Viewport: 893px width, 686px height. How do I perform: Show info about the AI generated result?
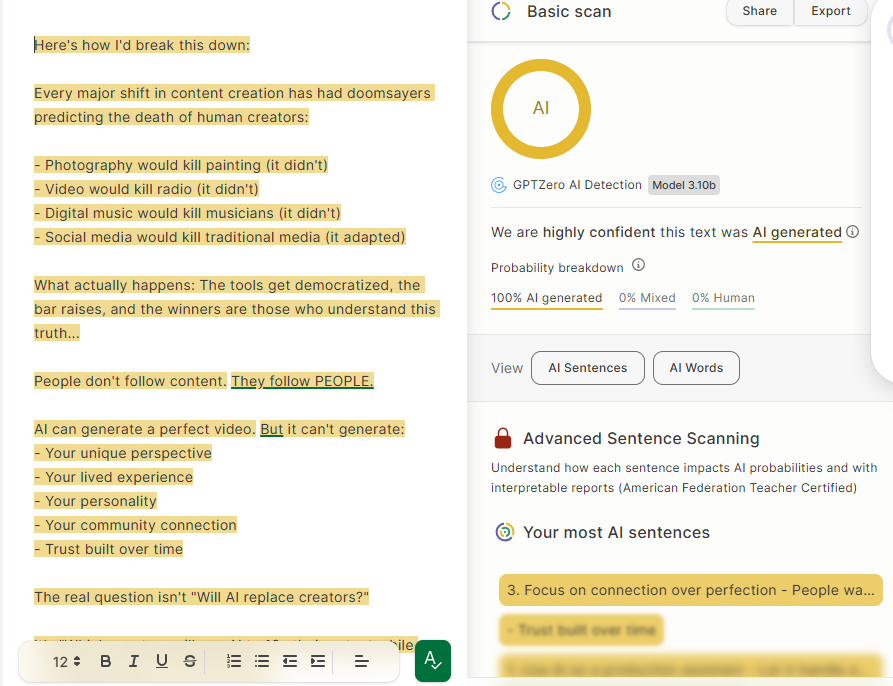pos(853,232)
